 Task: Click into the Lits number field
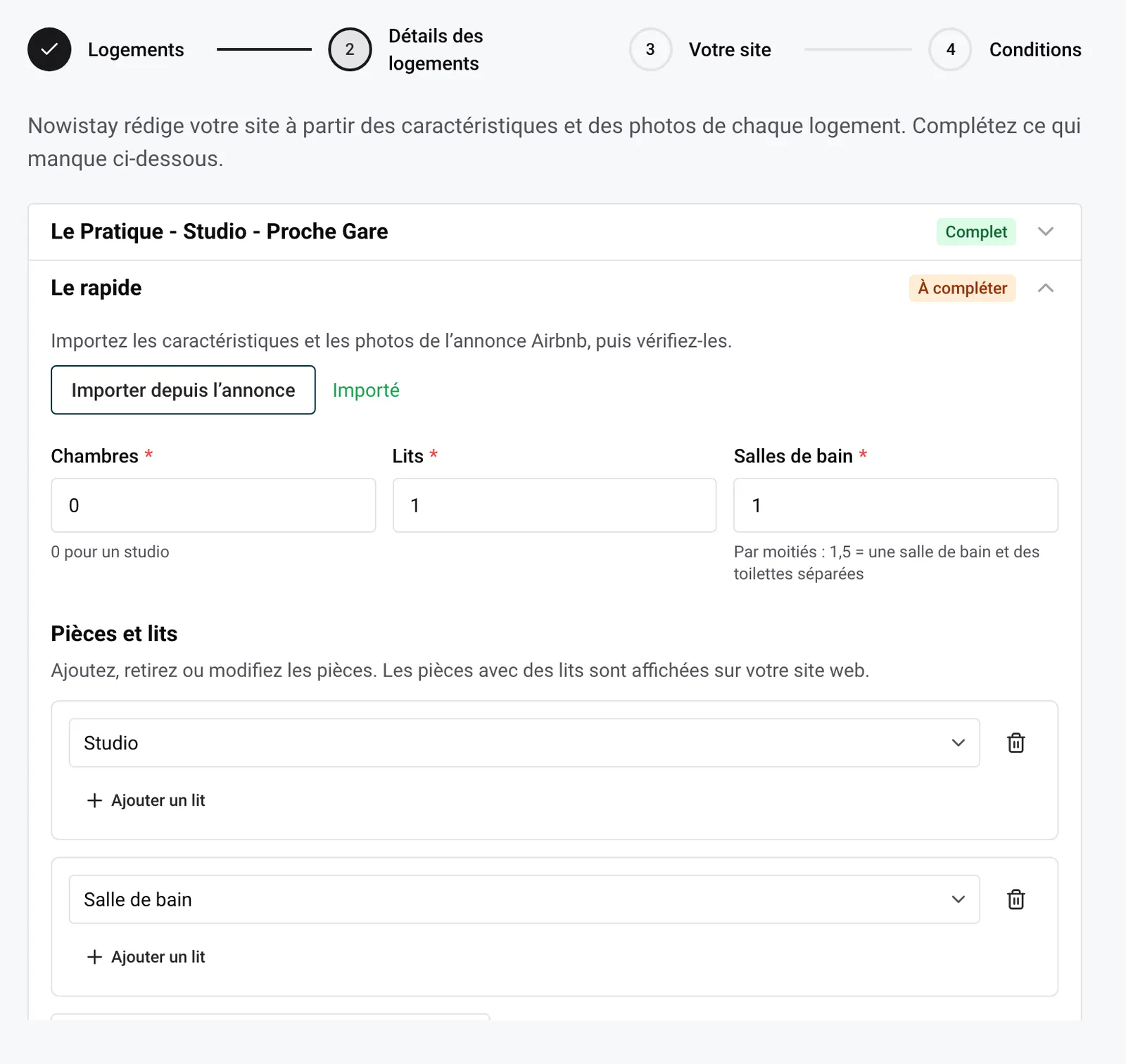[x=555, y=505]
